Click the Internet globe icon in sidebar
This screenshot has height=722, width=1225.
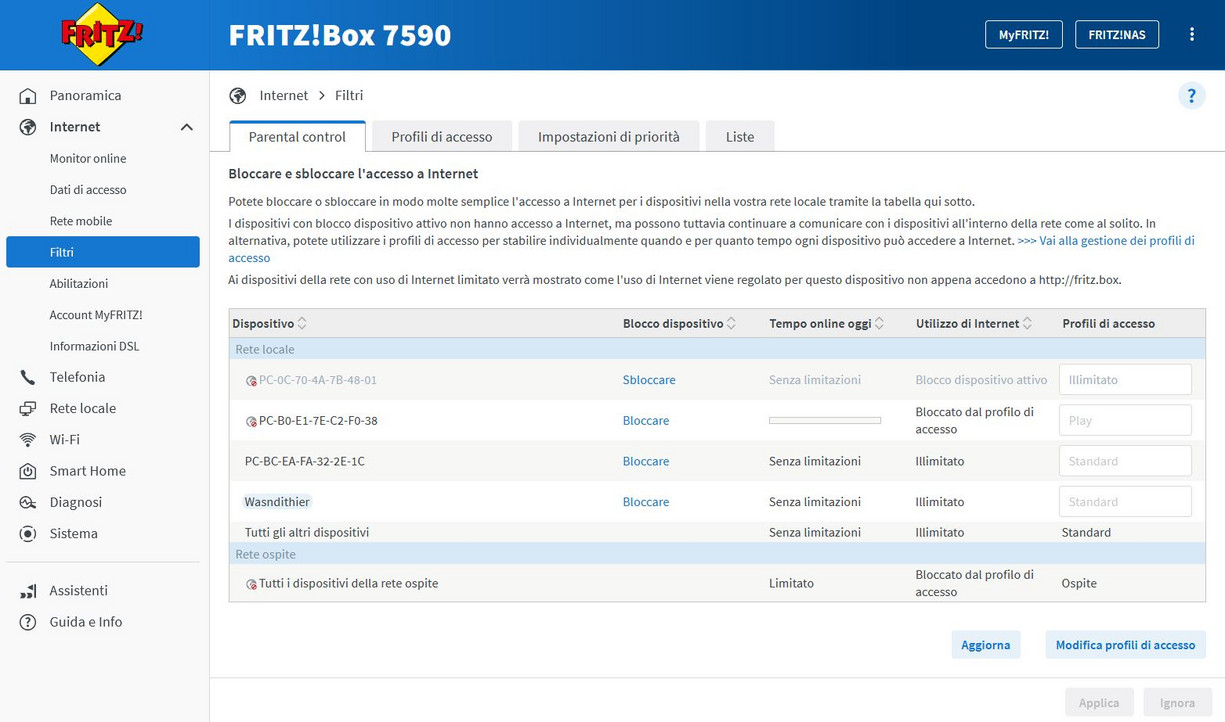[x=28, y=127]
